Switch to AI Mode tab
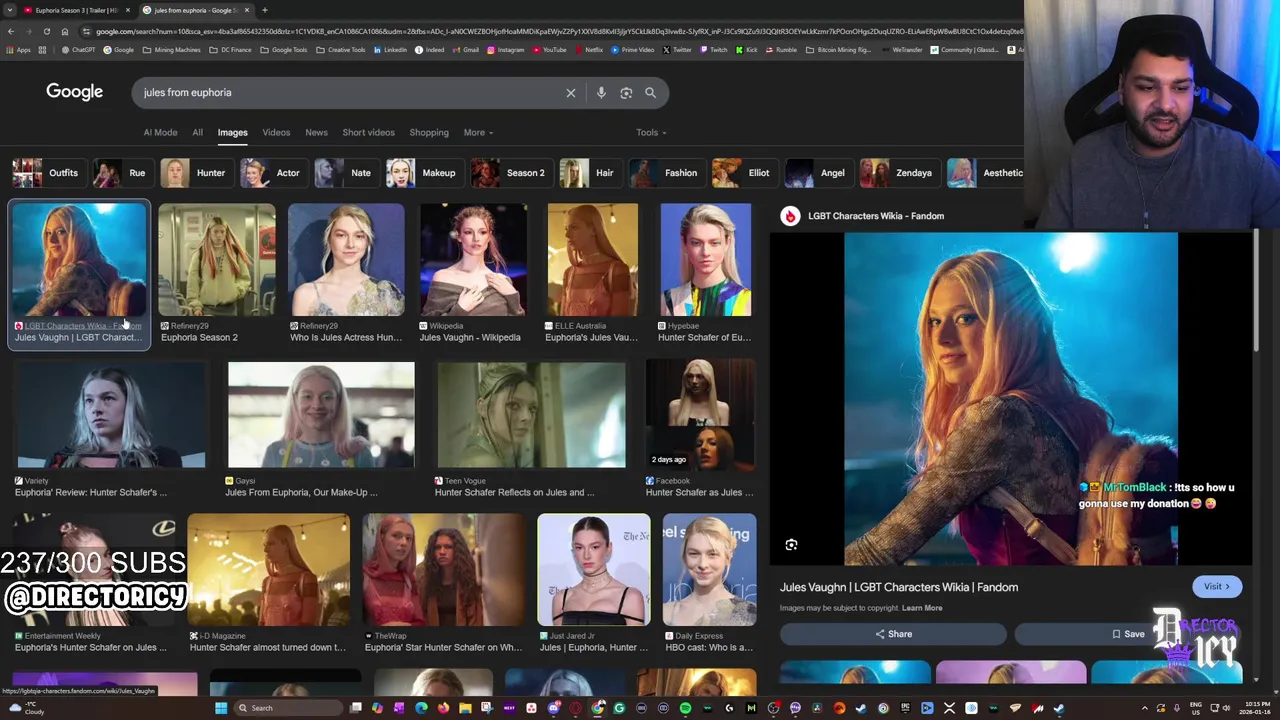 160,132
